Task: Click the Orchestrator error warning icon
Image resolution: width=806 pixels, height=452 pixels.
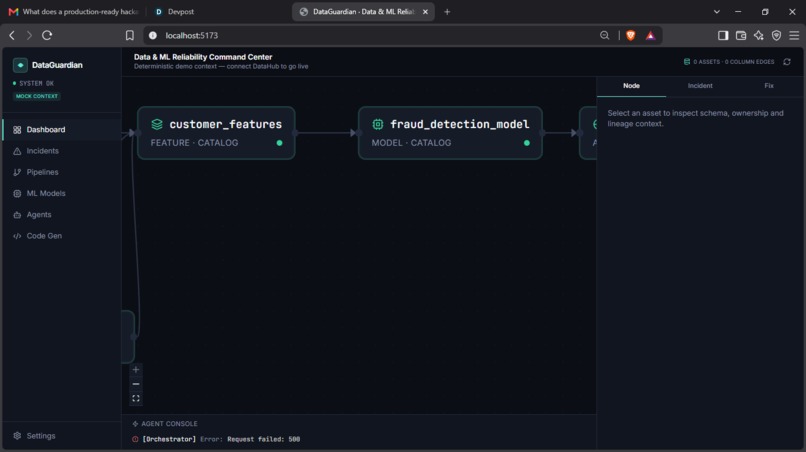Action: click(x=135, y=439)
